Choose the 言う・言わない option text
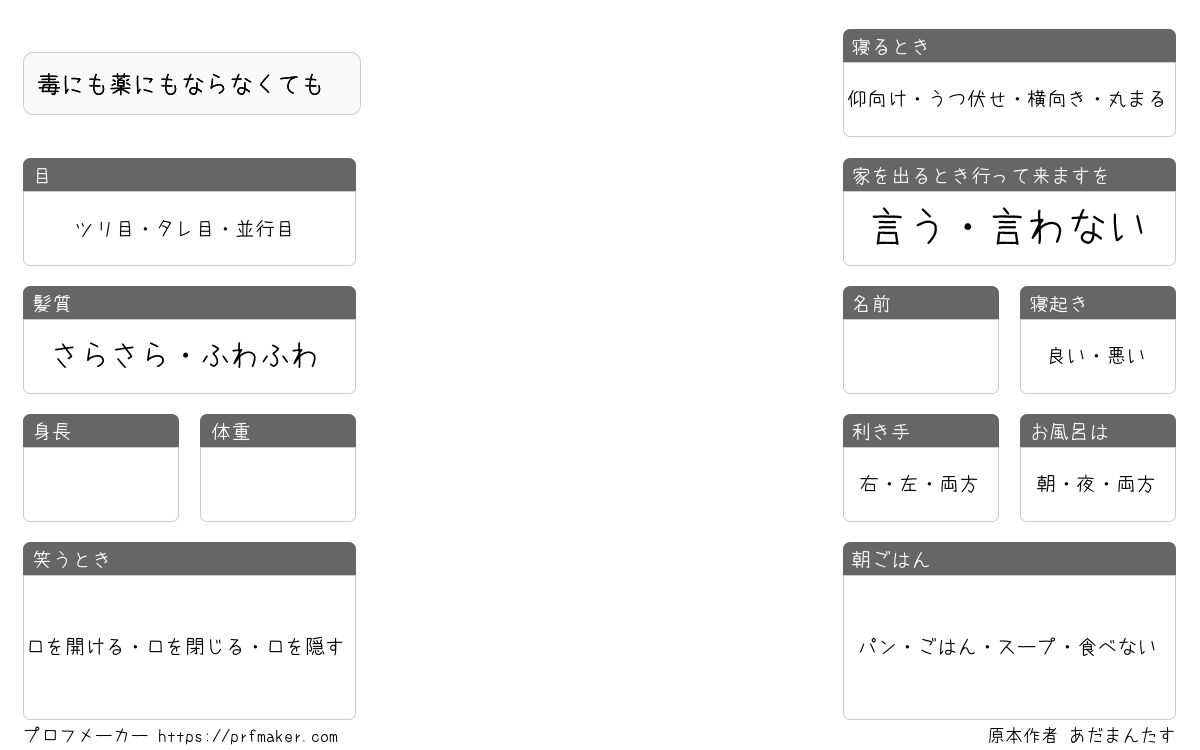 pos(1009,227)
